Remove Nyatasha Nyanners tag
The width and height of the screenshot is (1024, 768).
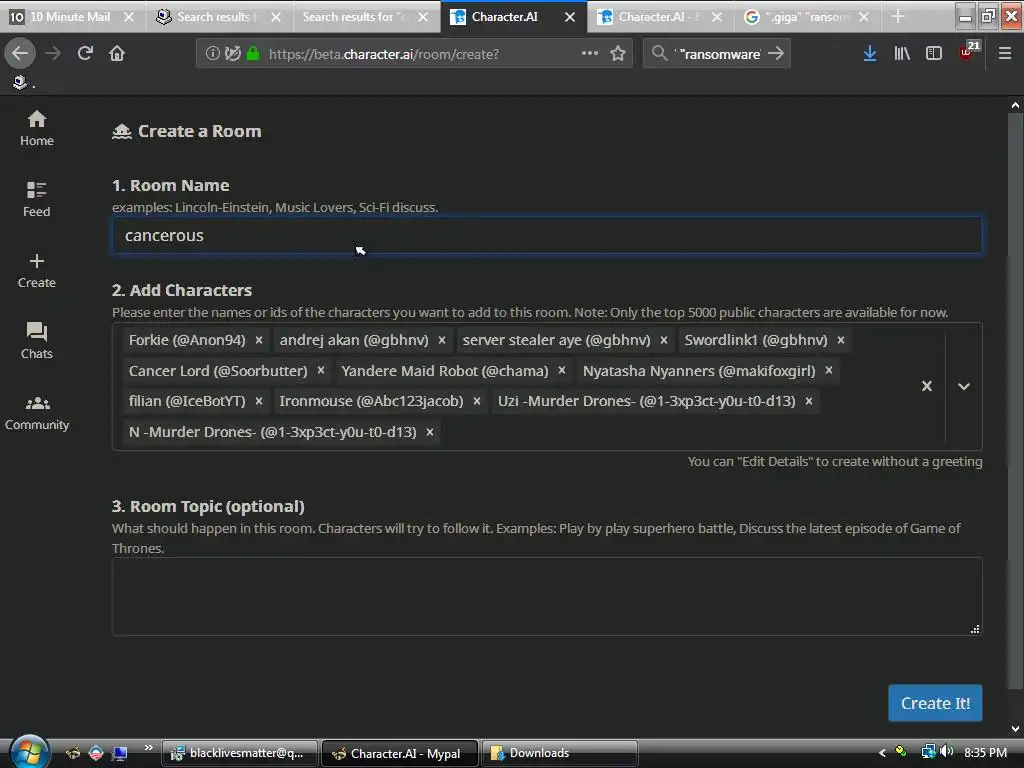click(829, 370)
